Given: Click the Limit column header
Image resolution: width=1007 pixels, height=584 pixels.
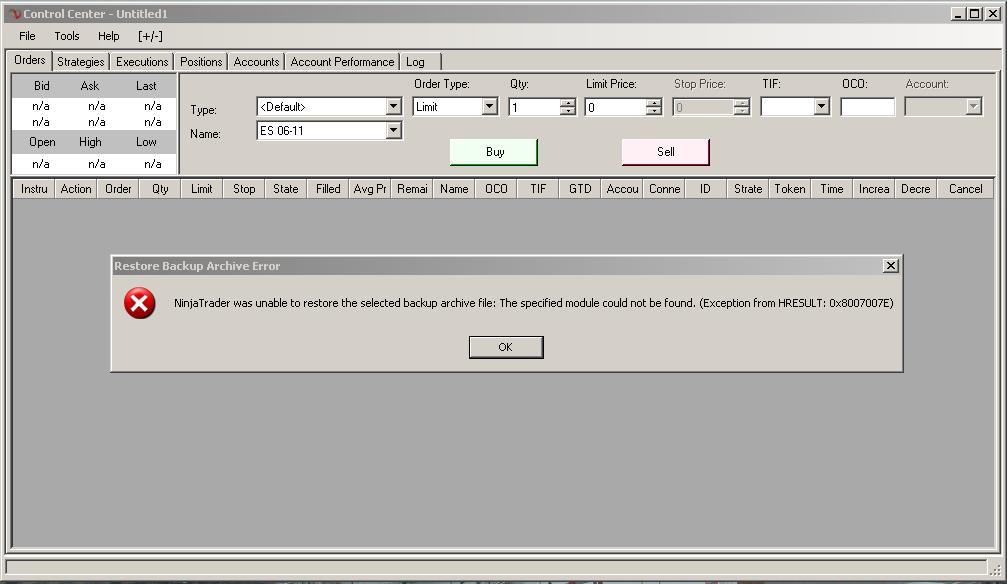Looking at the screenshot, I should click(x=202, y=189).
